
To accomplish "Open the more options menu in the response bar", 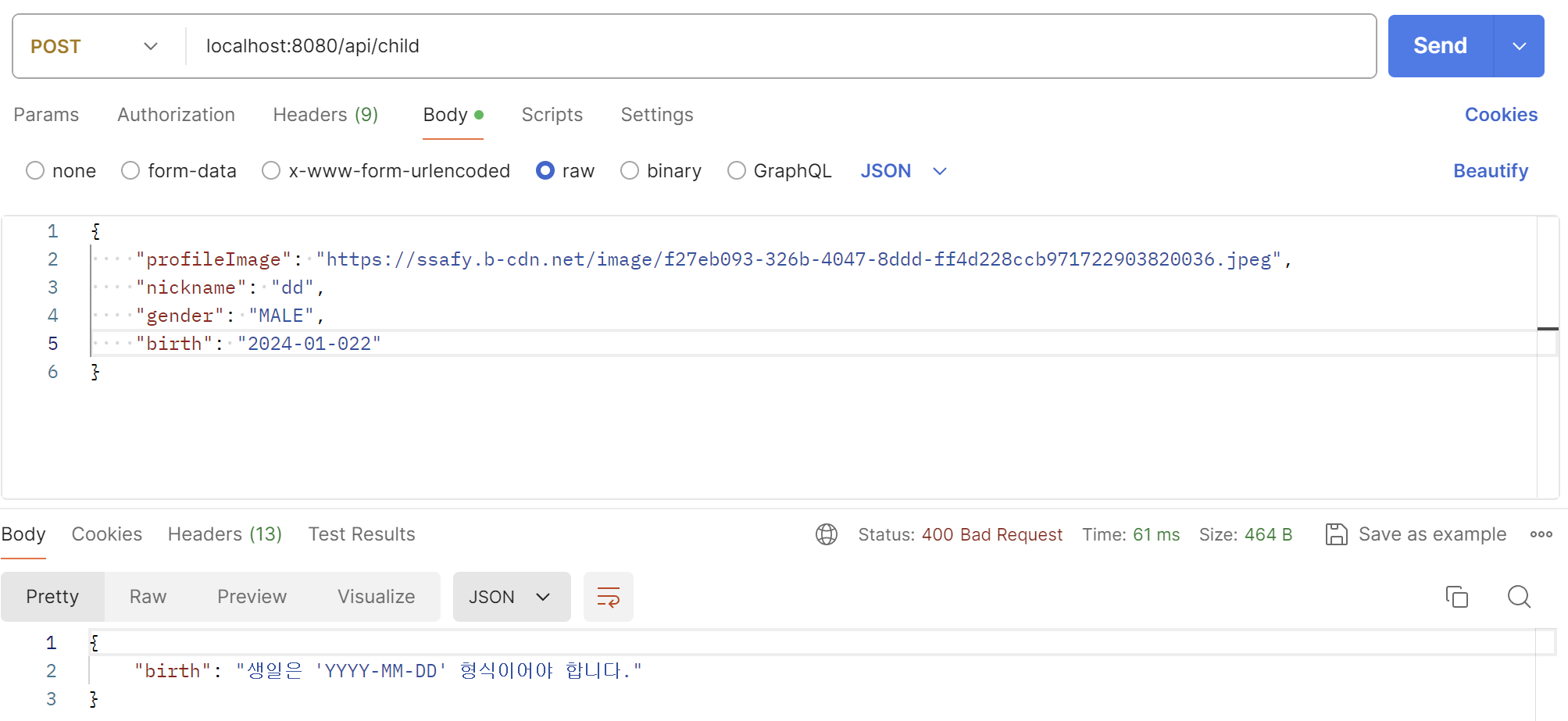I will [x=1541, y=534].
